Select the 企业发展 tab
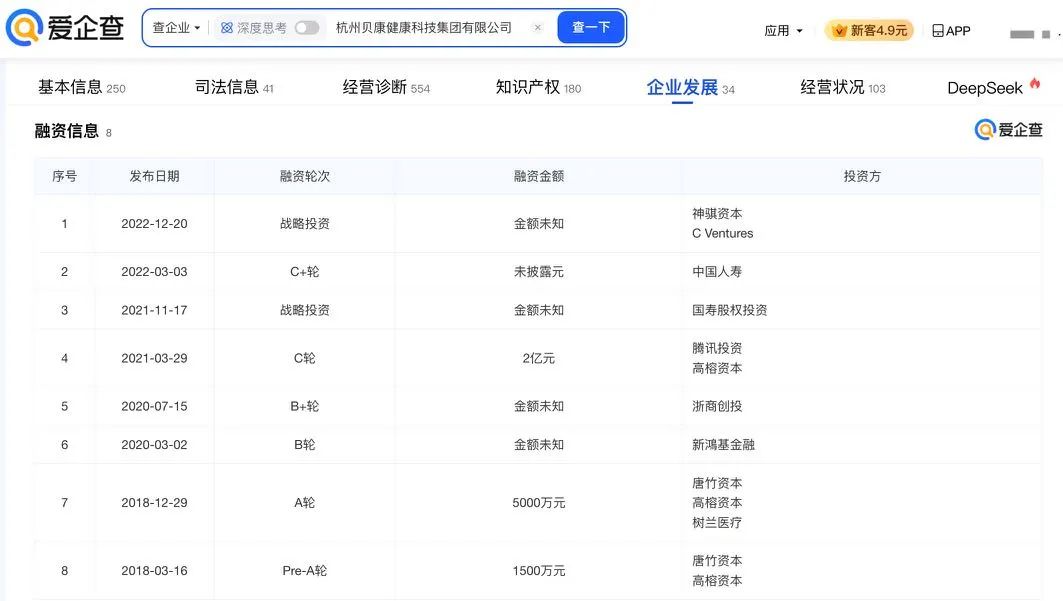This screenshot has height=601, width=1063. tap(690, 87)
